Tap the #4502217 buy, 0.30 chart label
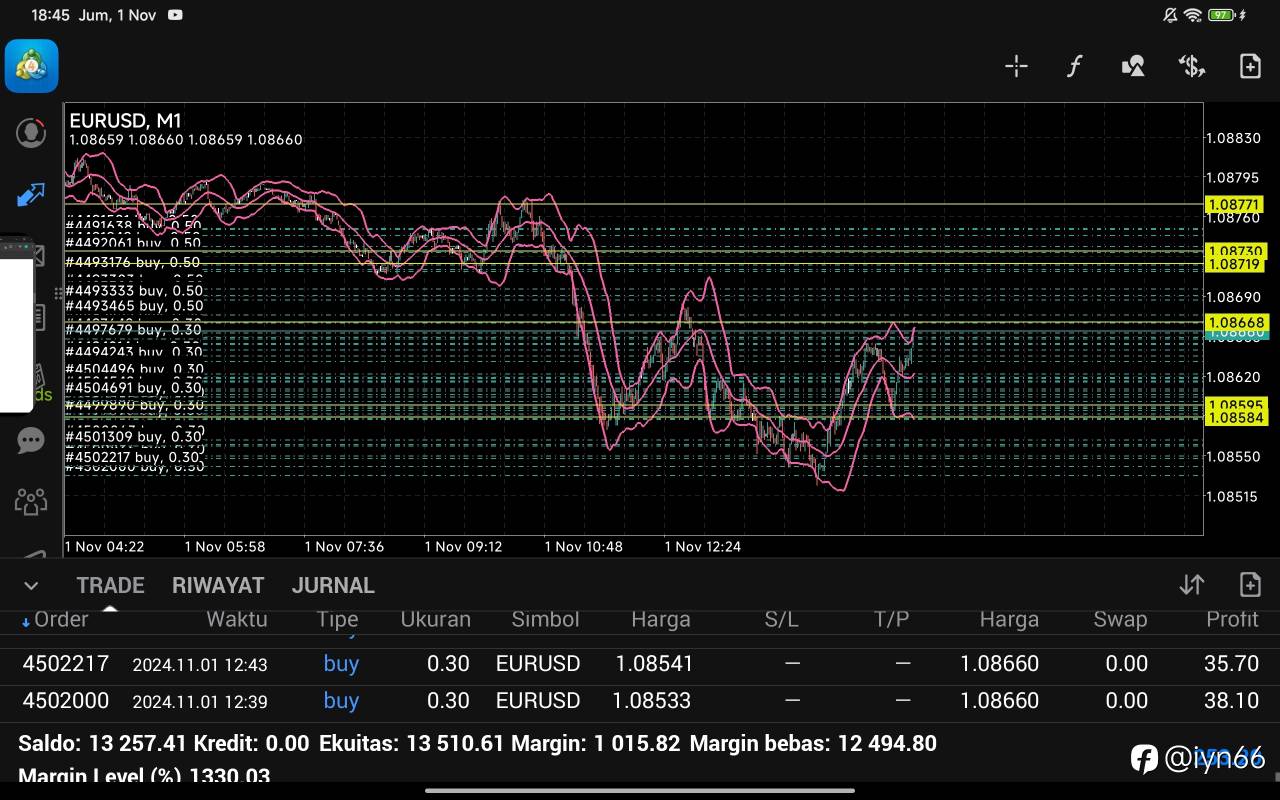 (x=133, y=458)
